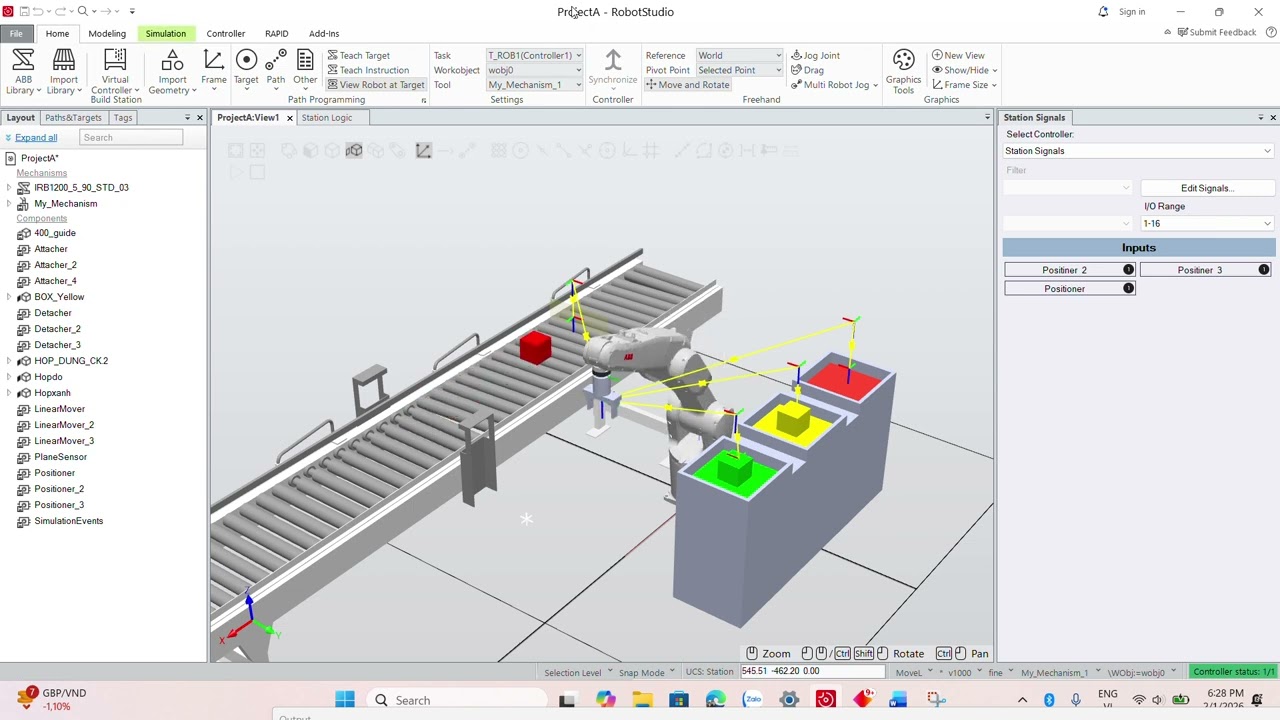Click the Import Geometry icon
1280x720 pixels.
pos(172,62)
